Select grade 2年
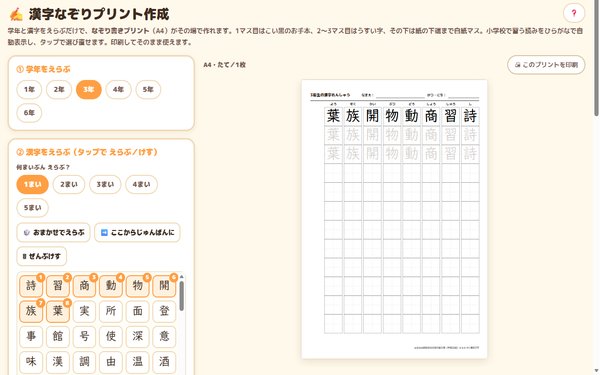This screenshot has width=600, height=375. pyautogui.click(x=59, y=90)
